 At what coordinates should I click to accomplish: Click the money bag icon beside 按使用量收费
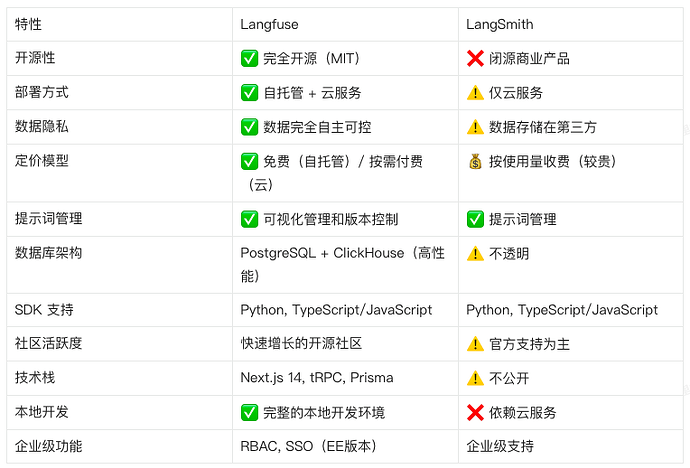[x=475, y=160]
